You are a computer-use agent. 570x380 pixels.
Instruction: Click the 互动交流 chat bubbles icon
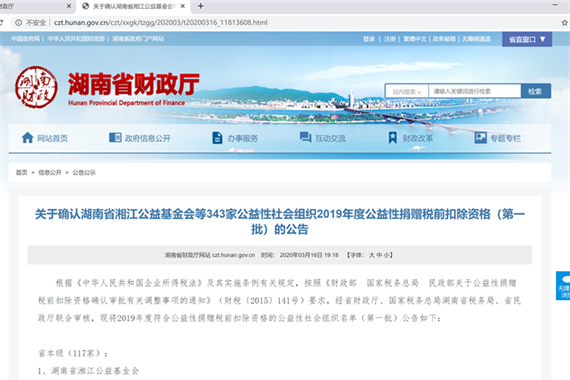tap(305, 137)
